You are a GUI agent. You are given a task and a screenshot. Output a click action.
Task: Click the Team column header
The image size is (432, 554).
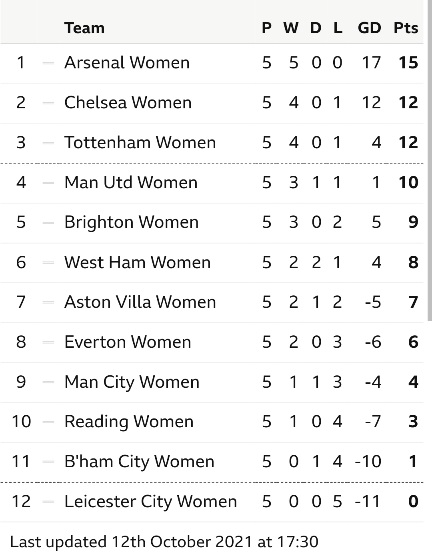(x=84, y=28)
